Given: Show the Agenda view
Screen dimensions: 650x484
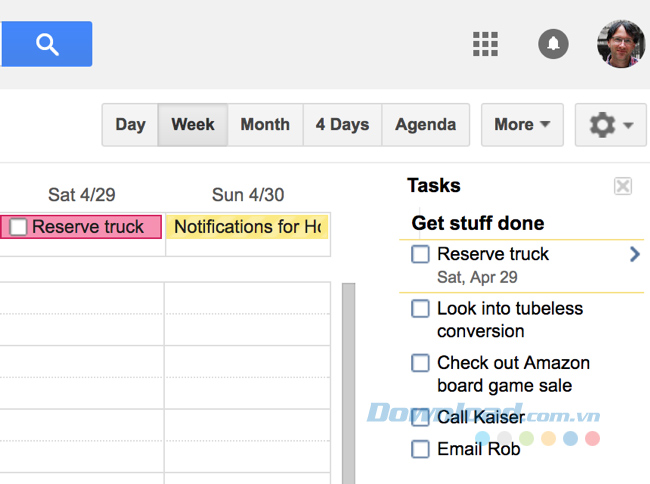Looking at the screenshot, I should tap(425, 125).
